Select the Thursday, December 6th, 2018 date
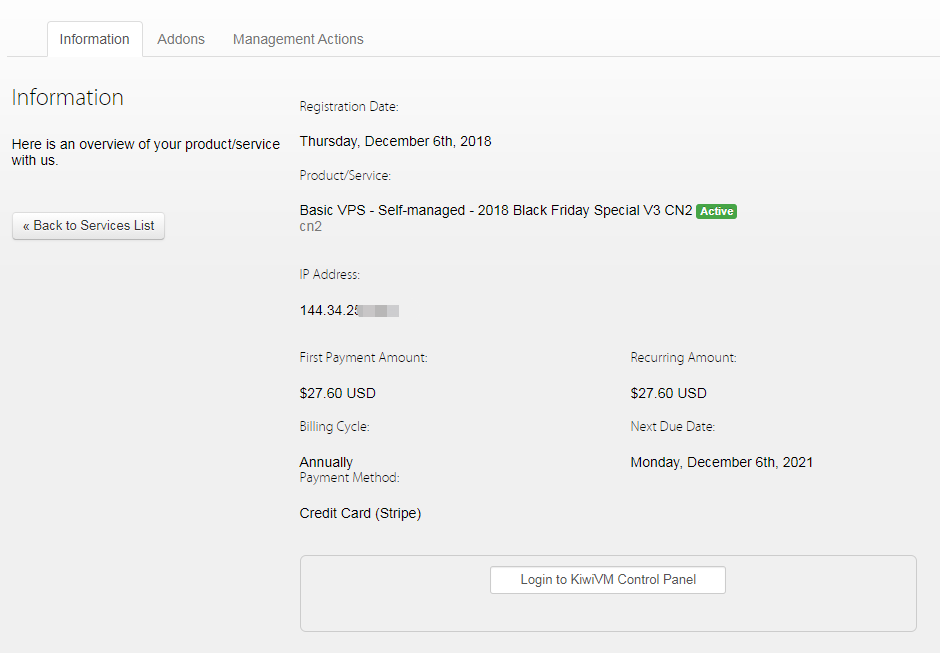The image size is (940, 653). (395, 141)
